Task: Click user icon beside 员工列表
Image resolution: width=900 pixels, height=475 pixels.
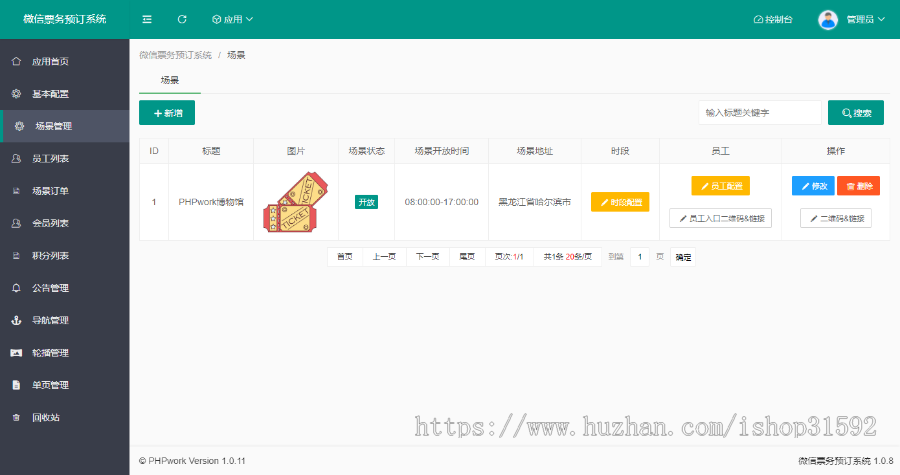Action: [x=16, y=158]
